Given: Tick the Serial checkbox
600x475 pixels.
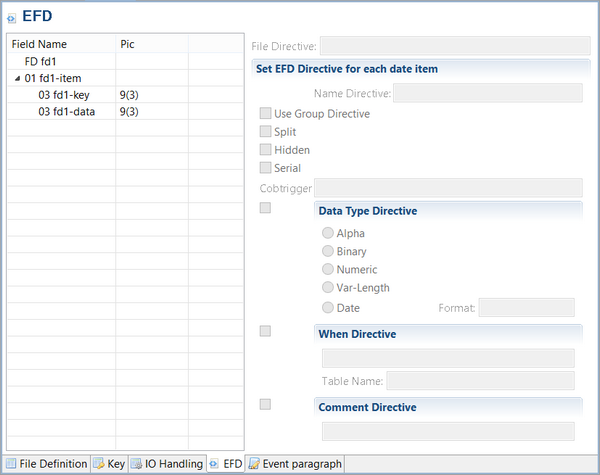Looking at the screenshot, I should 265,168.
